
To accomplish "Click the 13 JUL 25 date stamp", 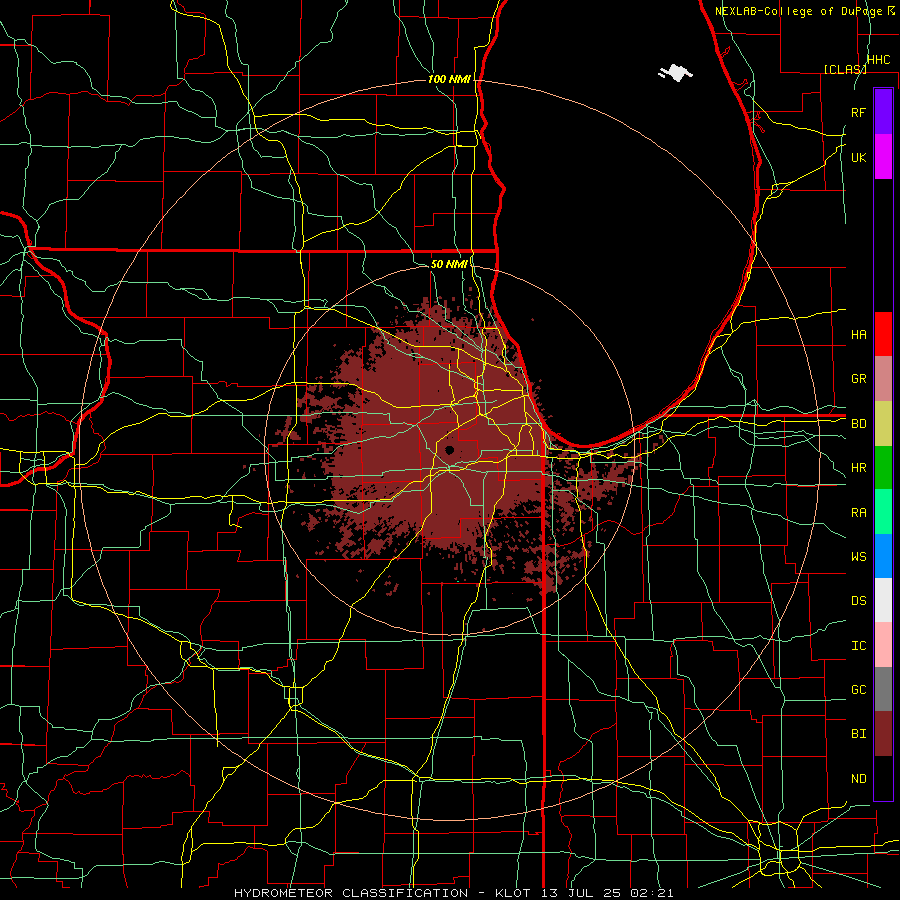I will click(581, 893).
